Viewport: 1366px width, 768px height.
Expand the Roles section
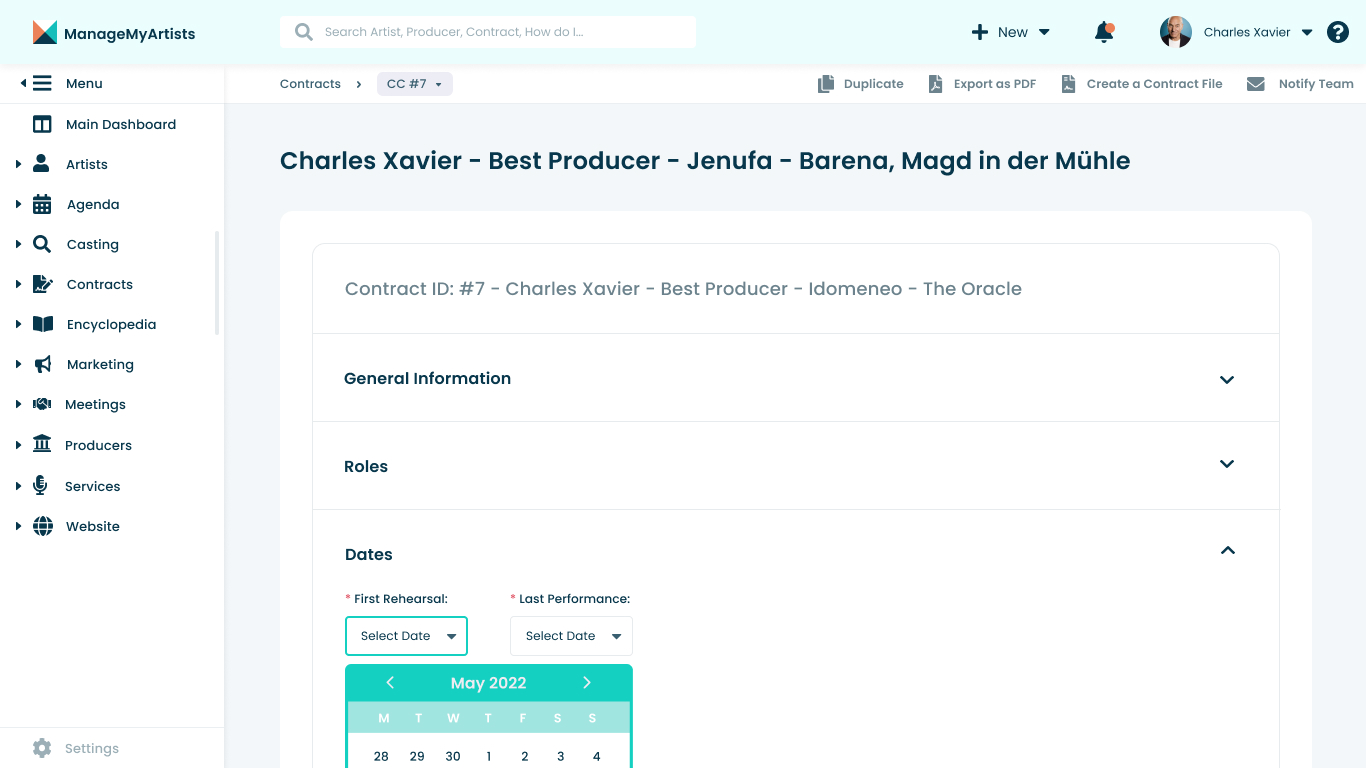1227,464
